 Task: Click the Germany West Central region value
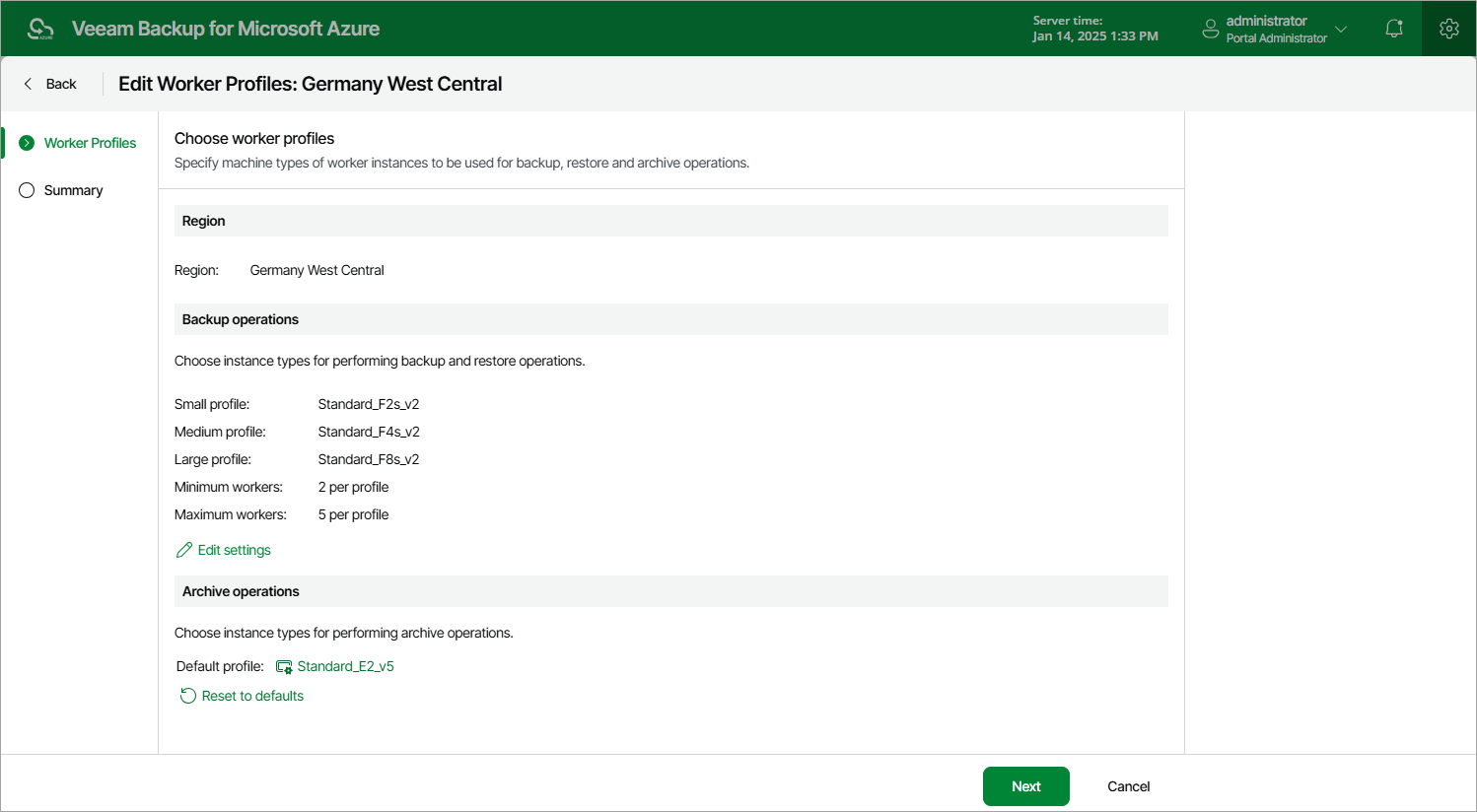(x=317, y=270)
